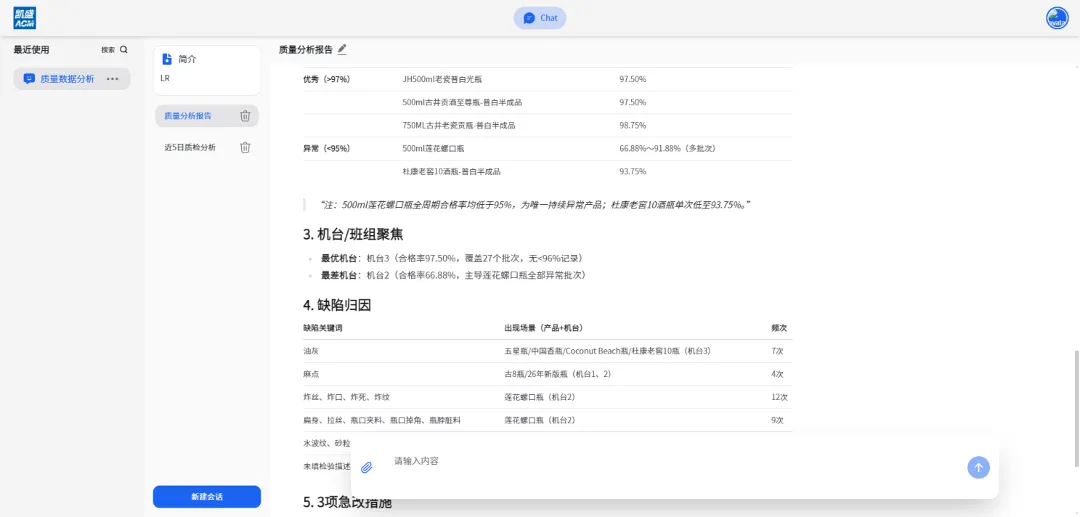Screen dimensions: 1080x517
Task: Click the 7次 frequency cell
Action: [x=777, y=351]
